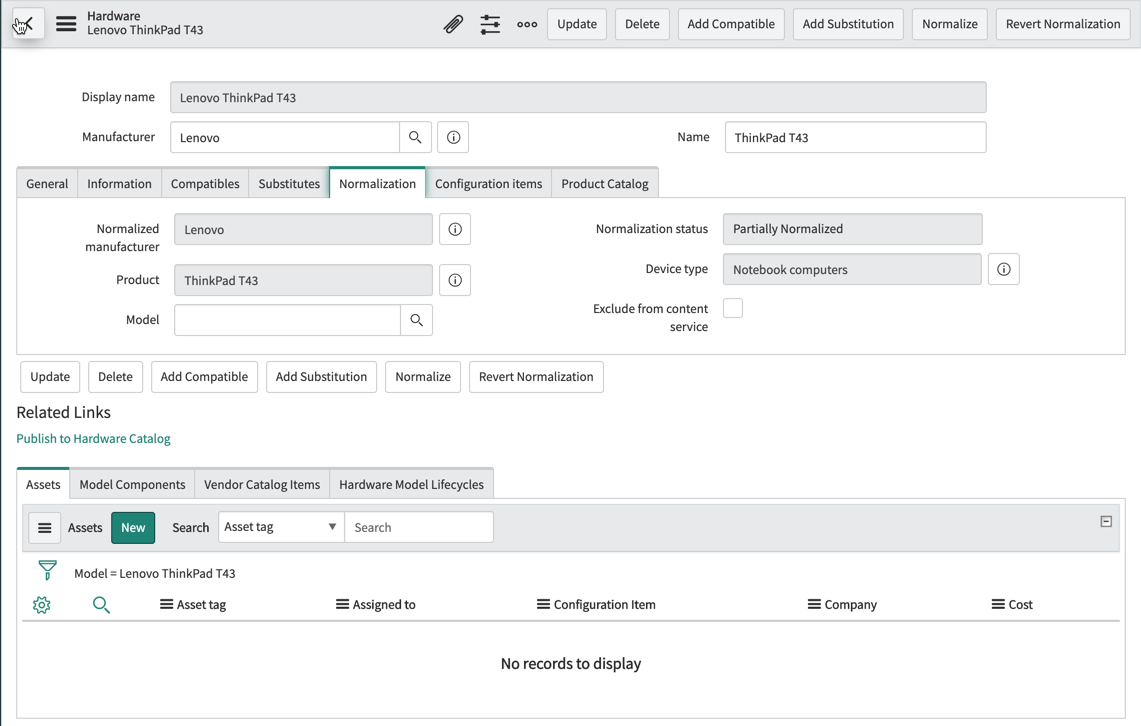
Task: Create a New asset record
Action: pyautogui.click(x=133, y=527)
